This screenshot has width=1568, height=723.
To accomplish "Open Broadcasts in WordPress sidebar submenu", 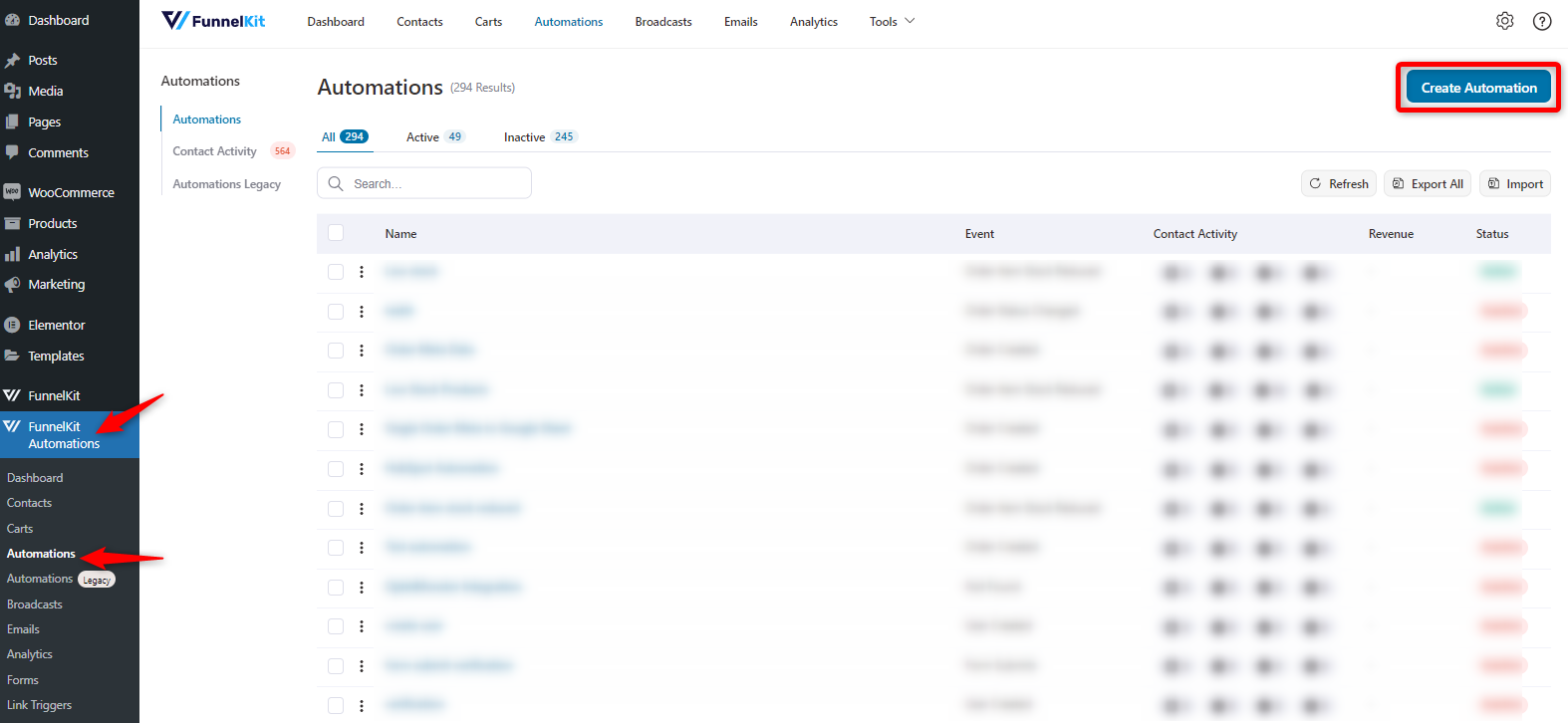I will tap(35, 604).
